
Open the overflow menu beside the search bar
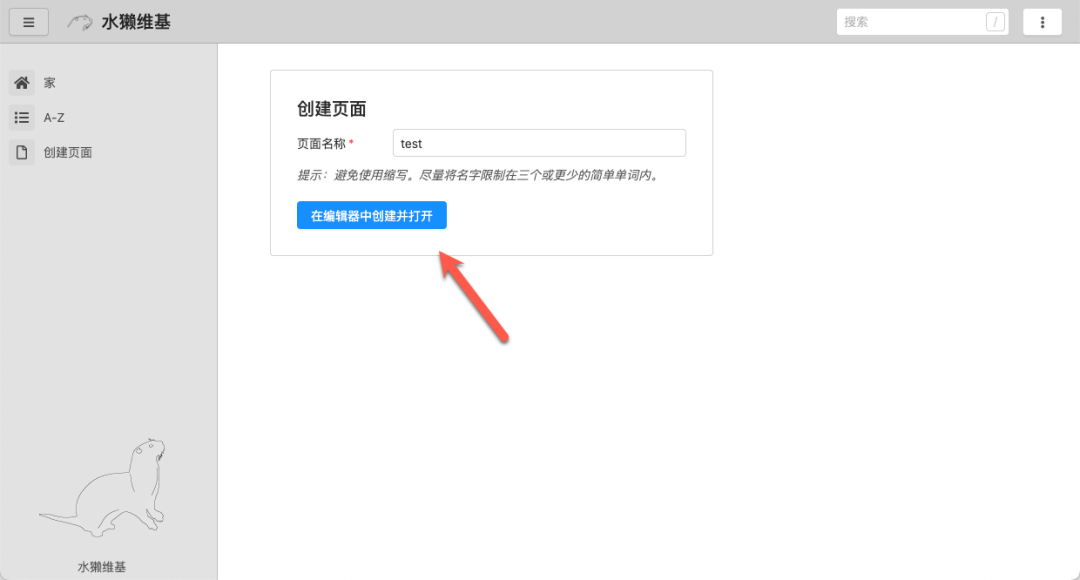coord(1042,21)
